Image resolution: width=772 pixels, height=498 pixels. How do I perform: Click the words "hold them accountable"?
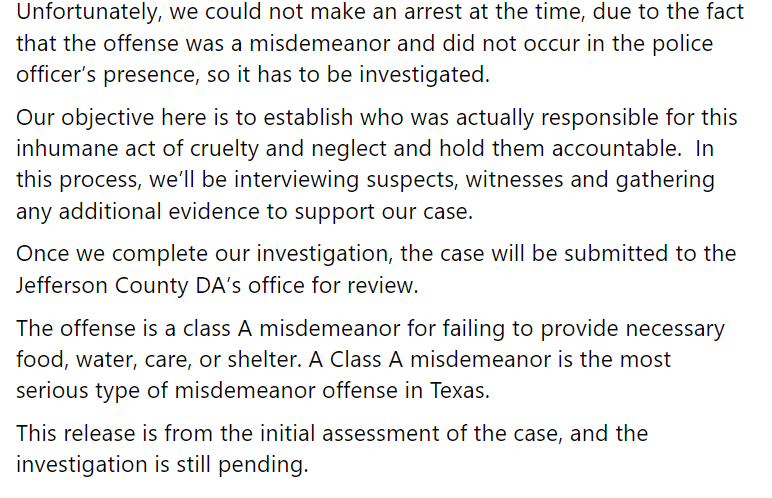point(560,149)
